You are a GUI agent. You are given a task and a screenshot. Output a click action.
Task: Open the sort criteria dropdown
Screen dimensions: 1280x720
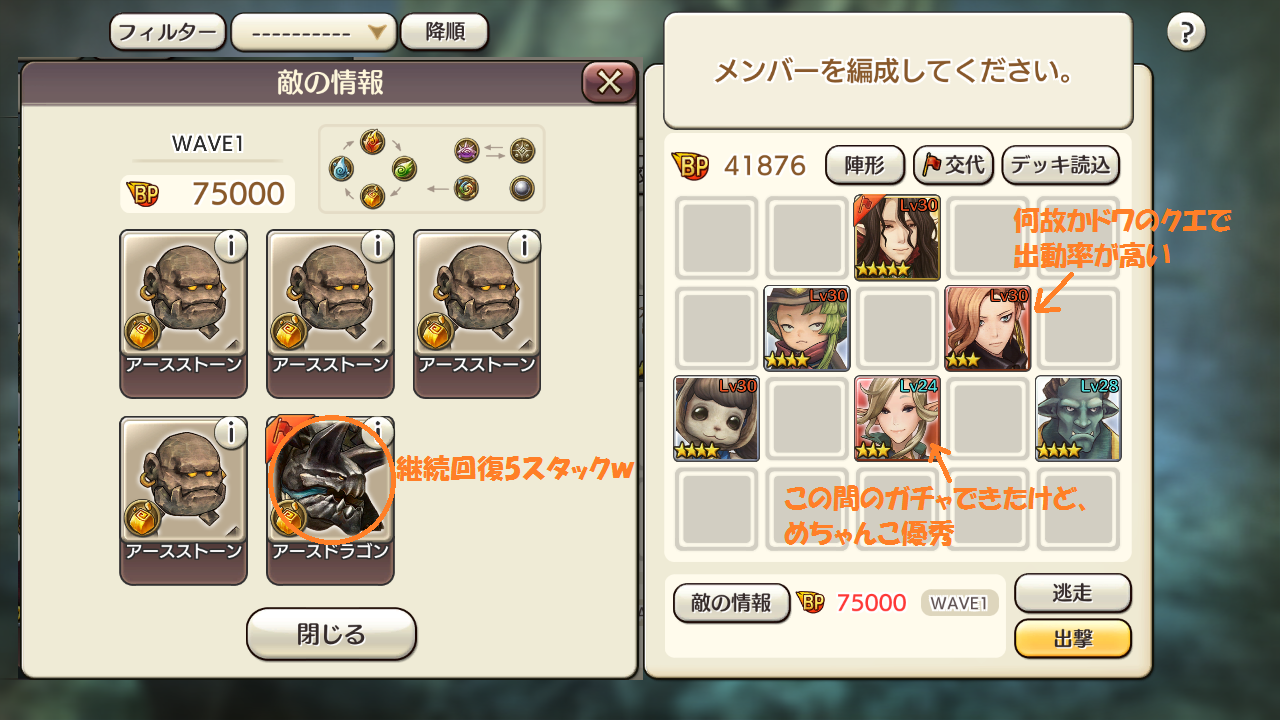[314, 32]
